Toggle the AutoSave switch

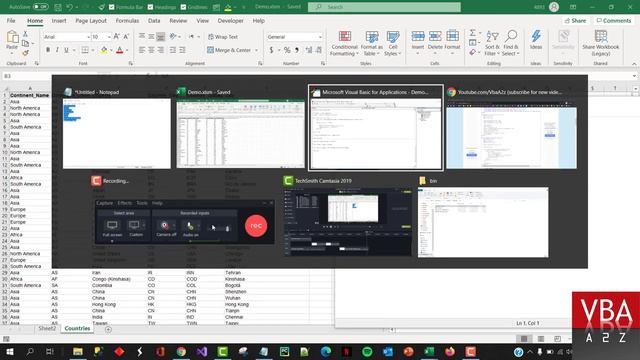pos(40,7)
